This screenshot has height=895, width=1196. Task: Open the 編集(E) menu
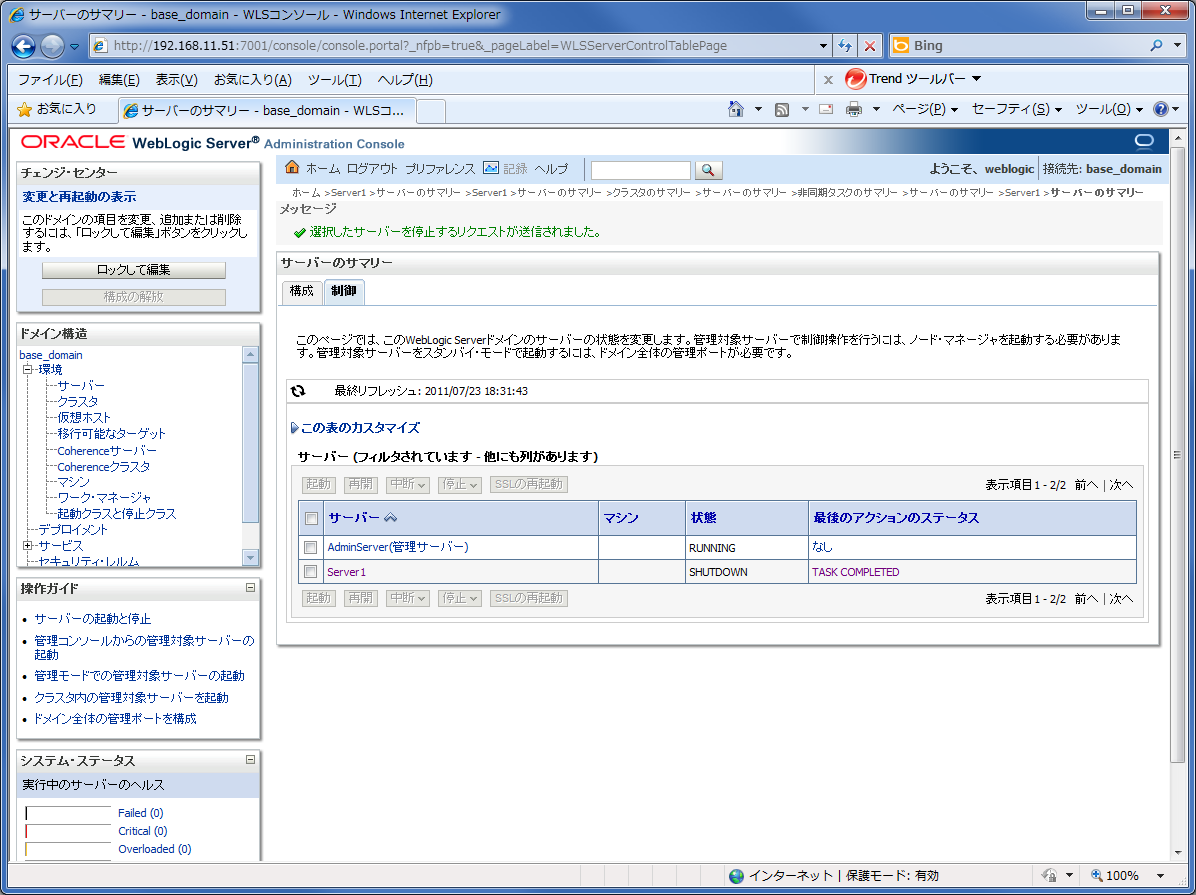coord(119,79)
